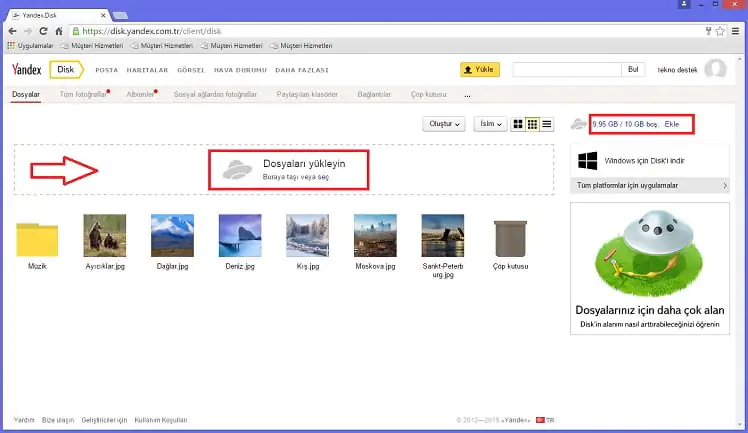This screenshot has width=748, height=433.
Task: Switch to the Albümler tab
Action: click(140, 94)
